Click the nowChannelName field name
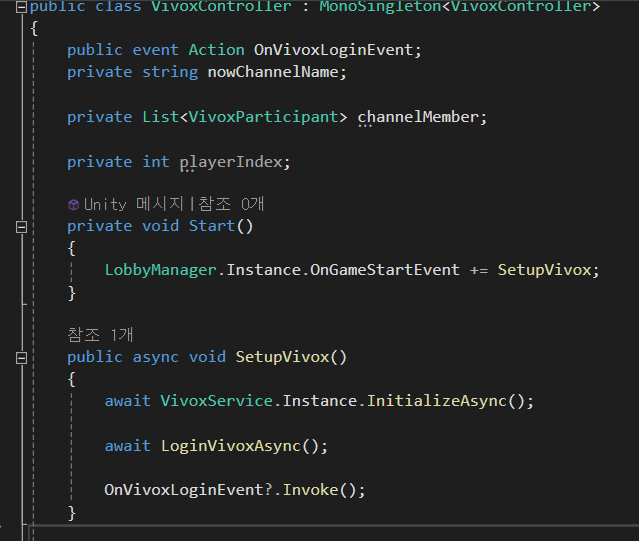The width and height of the screenshot is (639, 541). click(273, 72)
